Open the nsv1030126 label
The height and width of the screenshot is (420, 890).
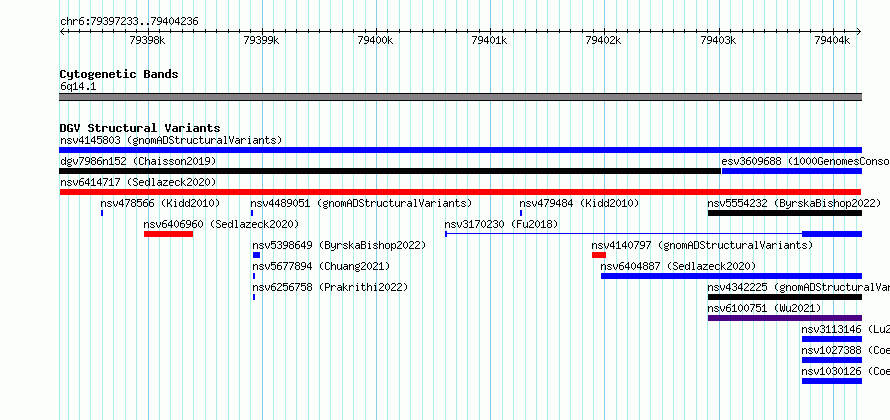846,371
